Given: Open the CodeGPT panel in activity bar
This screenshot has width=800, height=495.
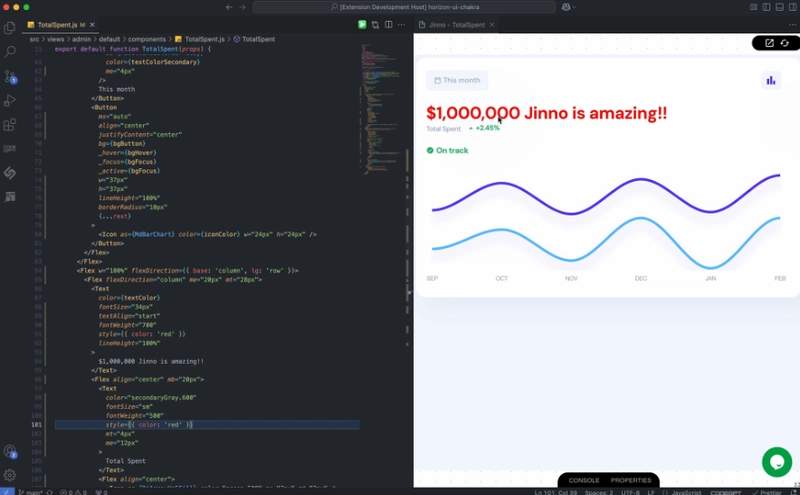Looking at the screenshot, I should point(10,148).
